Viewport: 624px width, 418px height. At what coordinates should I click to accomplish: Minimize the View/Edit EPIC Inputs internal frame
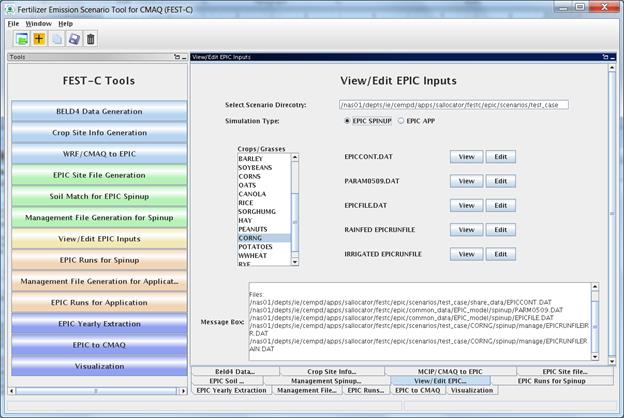[612, 57]
